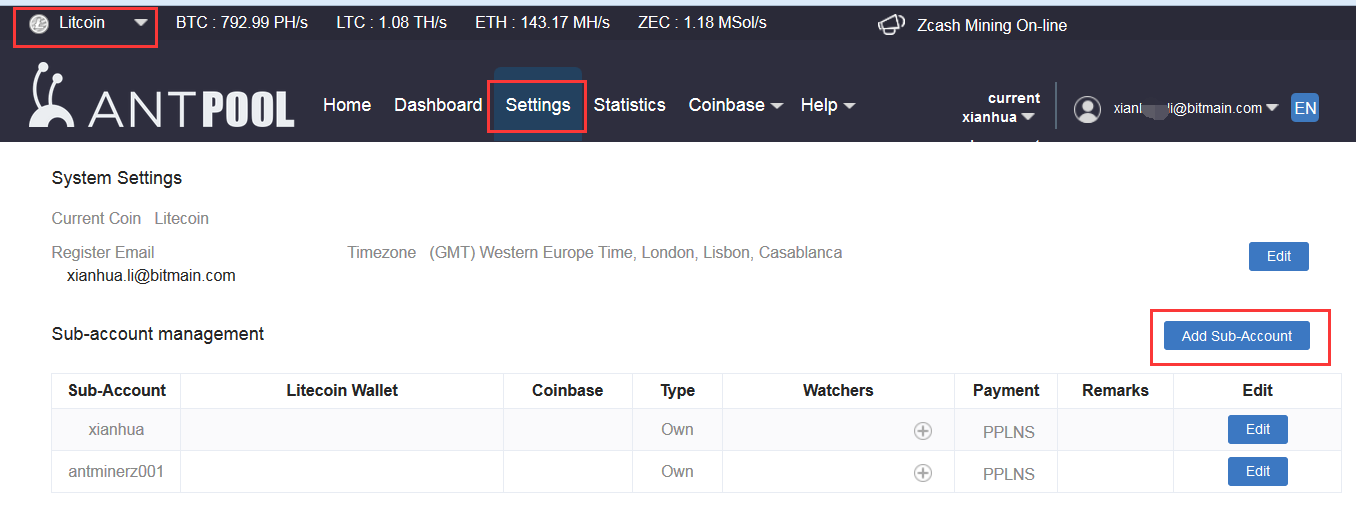Screen dimensions: 1356x515
Task: Click PPLNS payment for xianhua row
Action: point(1009,432)
